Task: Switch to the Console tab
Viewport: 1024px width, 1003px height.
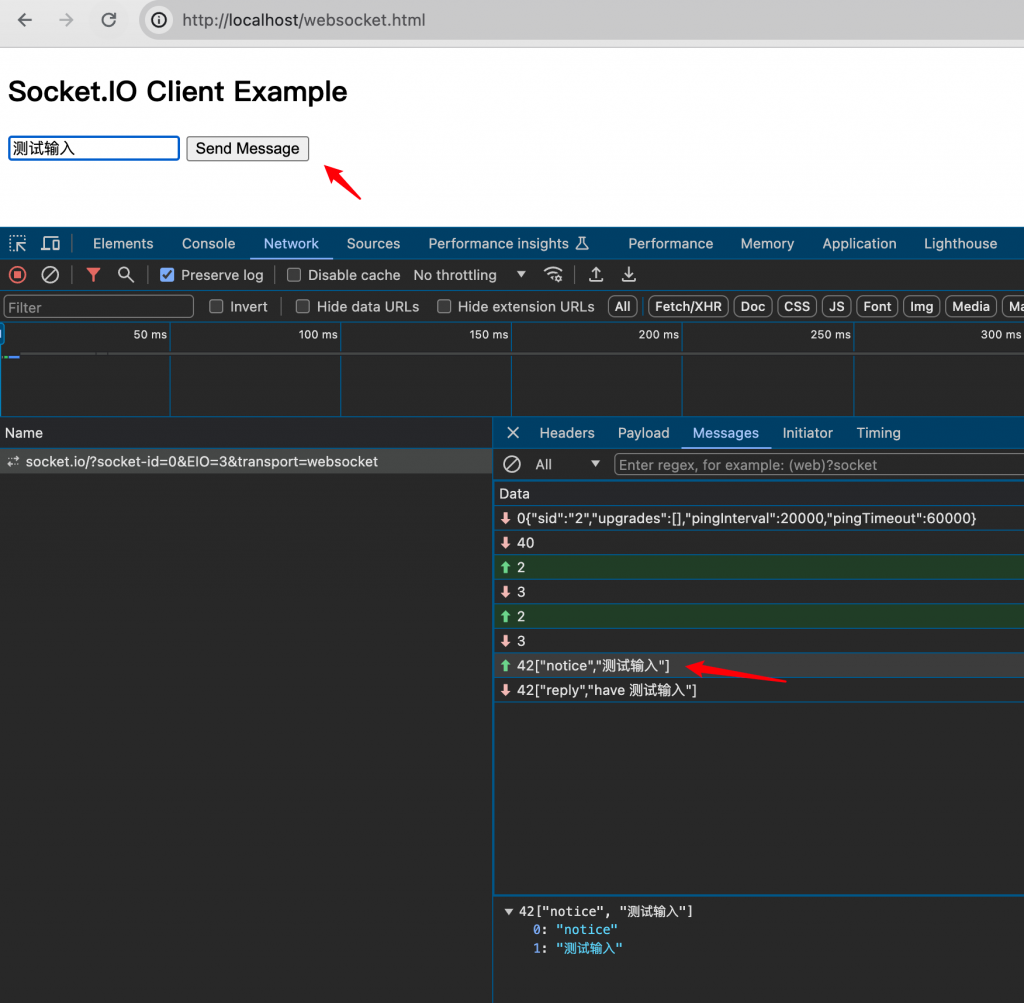Action: tap(208, 243)
